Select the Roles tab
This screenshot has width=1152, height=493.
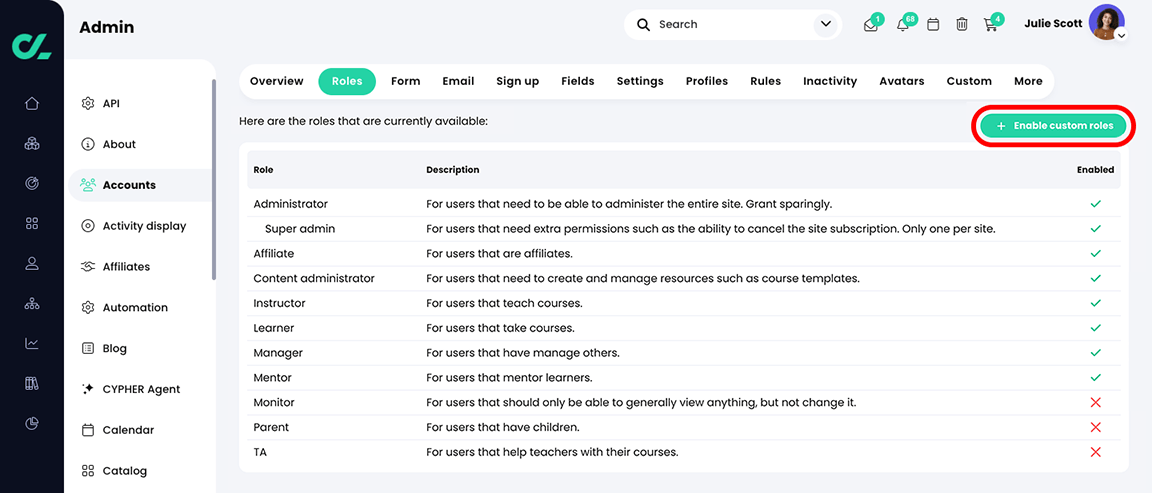(347, 81)
